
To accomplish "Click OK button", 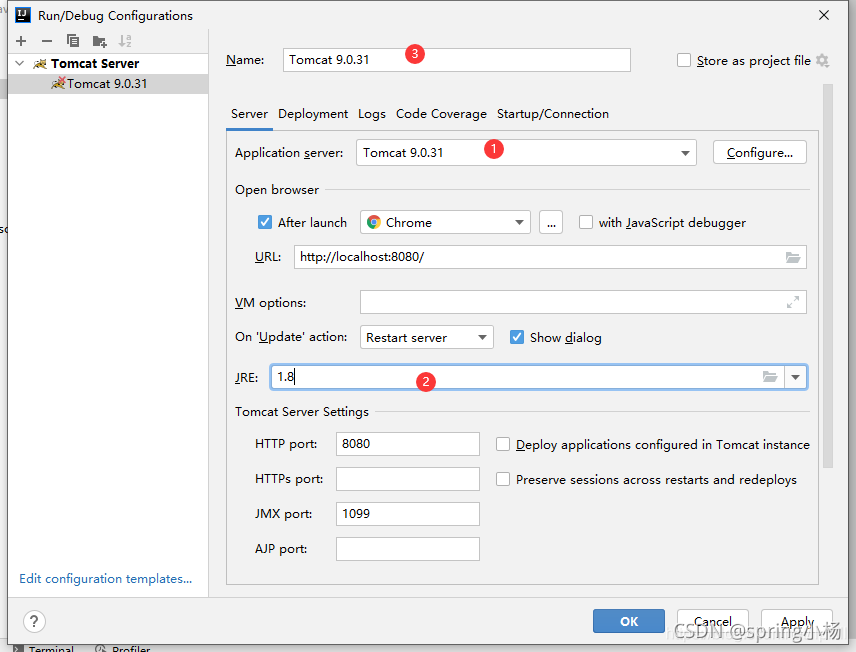I will (629, 621).
